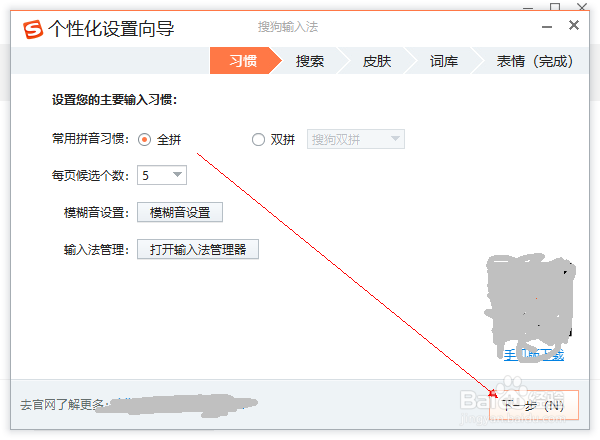Click the Sogou logo icon in title

point(33,29)
